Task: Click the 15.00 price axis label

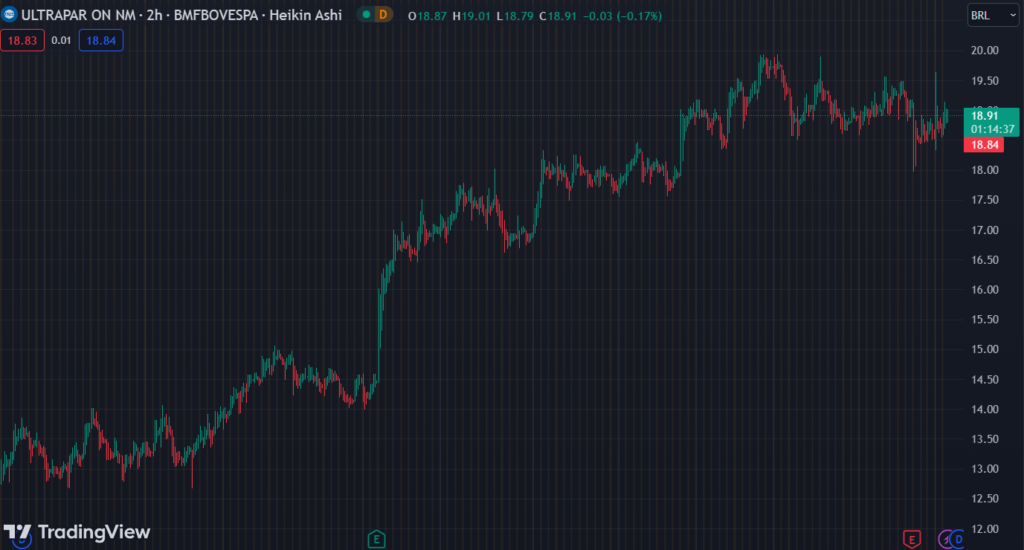Action: click(x=984, y=349)
